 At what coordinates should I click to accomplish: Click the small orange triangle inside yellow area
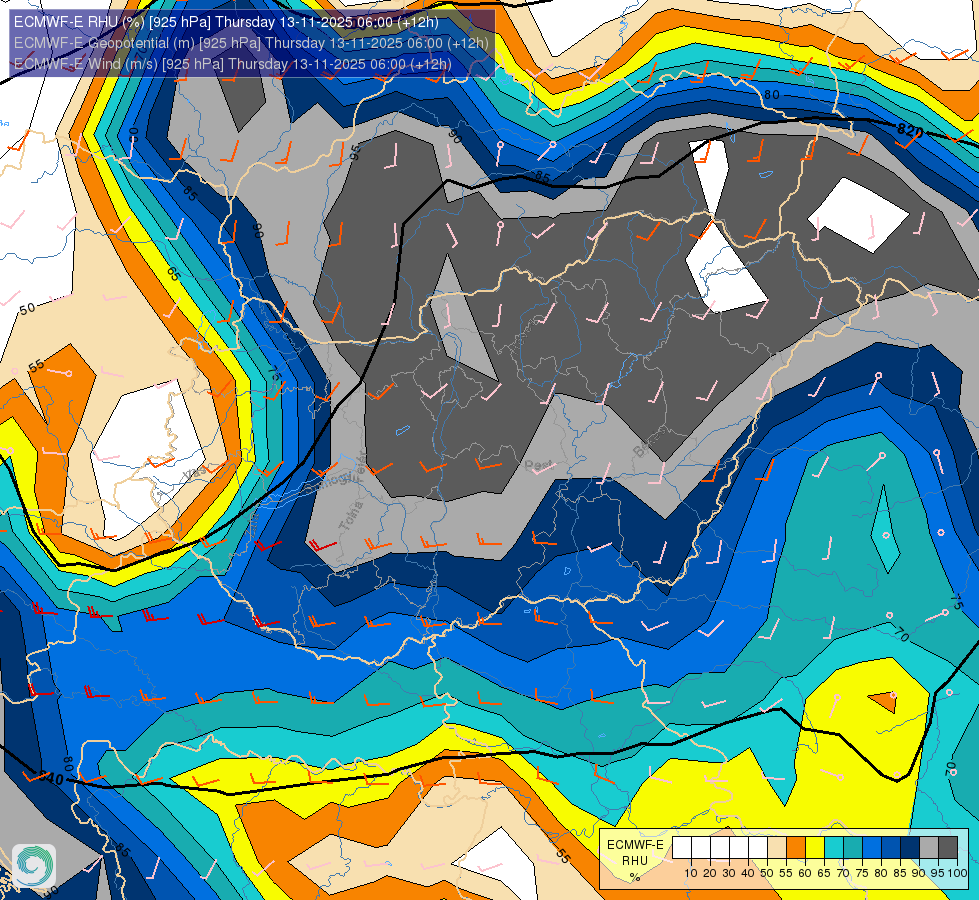883,701
